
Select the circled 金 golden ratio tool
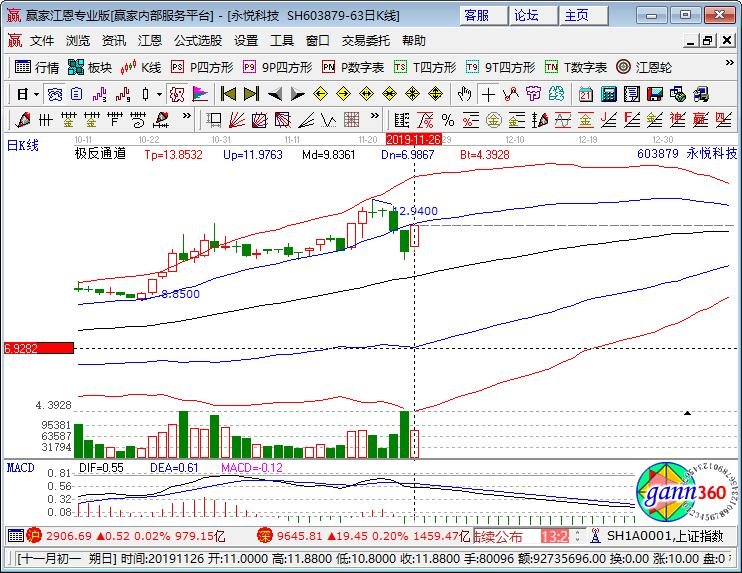[494, 120]
